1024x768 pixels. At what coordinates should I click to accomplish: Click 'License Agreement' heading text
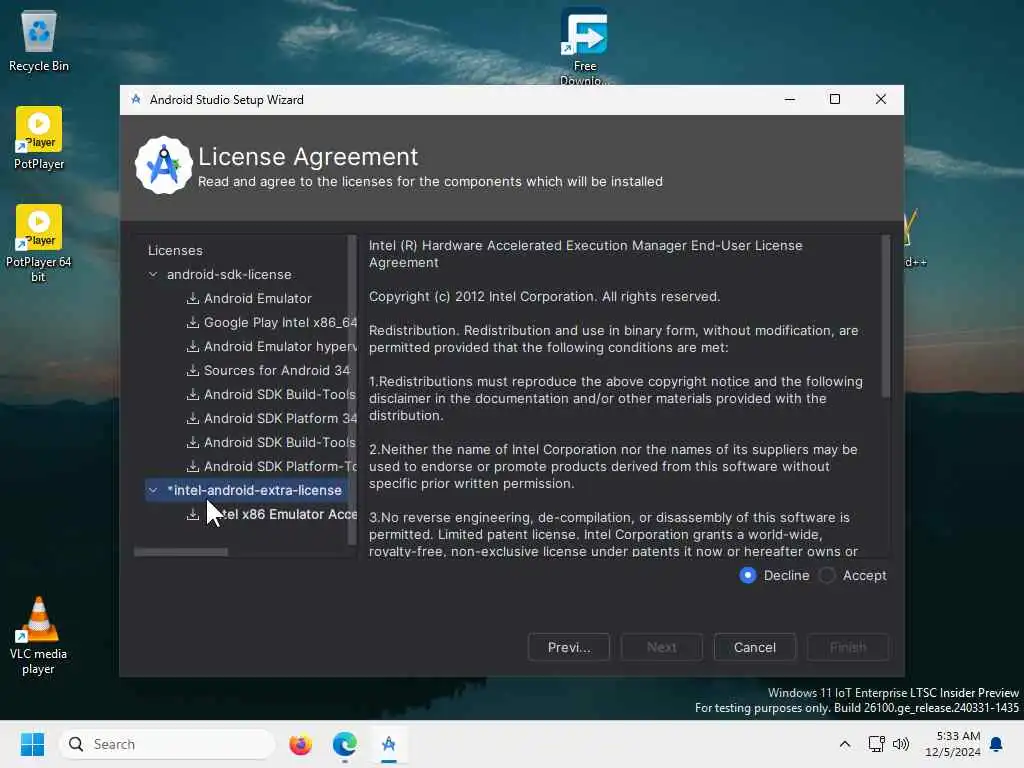coord(308,157)
